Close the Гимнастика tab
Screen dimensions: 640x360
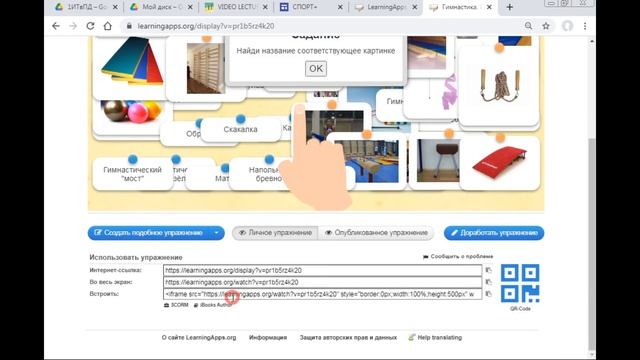(489, 7)
